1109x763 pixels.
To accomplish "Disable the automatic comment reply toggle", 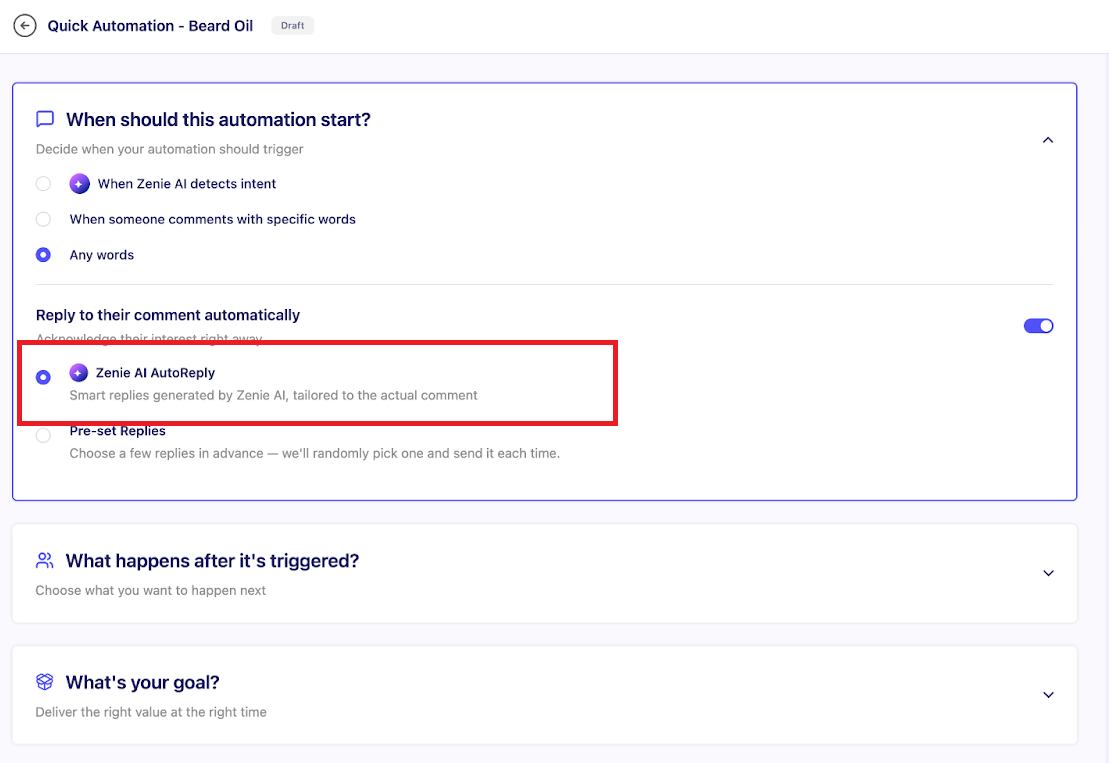I will click(1038, 326).
